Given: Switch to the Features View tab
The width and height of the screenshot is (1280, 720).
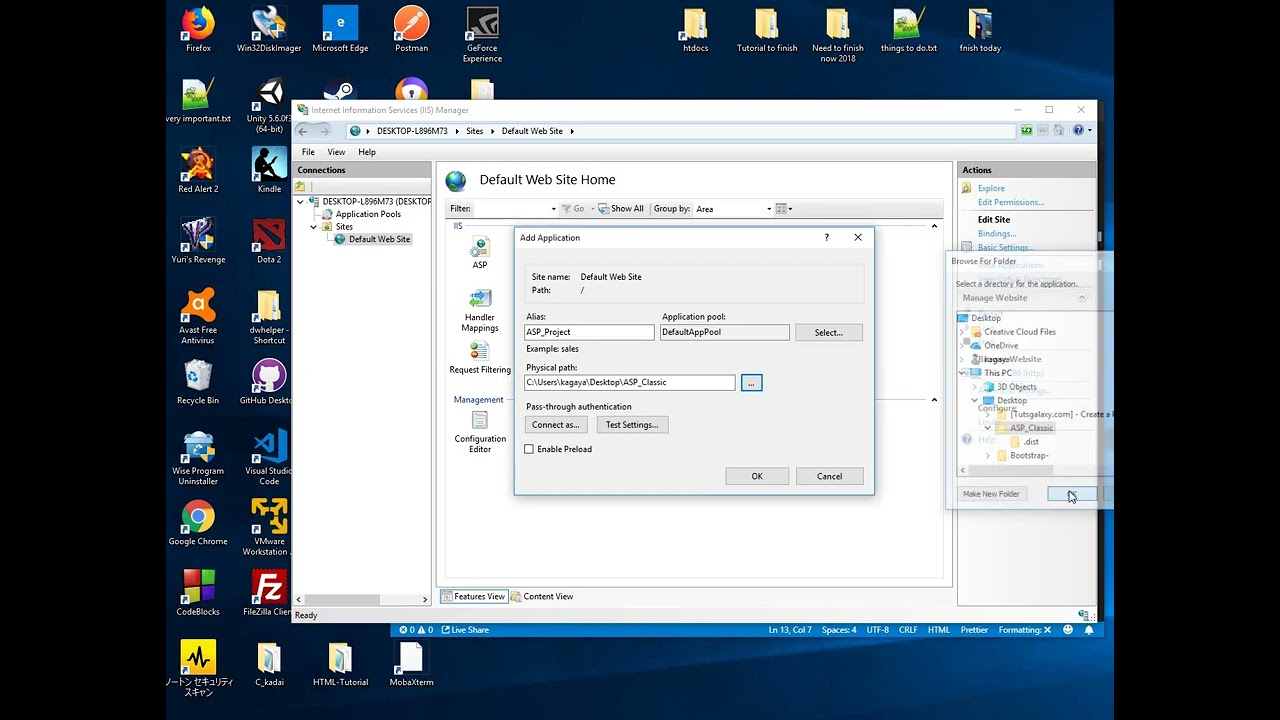Looking at the screenshot, I should click(x=473, y=596).
